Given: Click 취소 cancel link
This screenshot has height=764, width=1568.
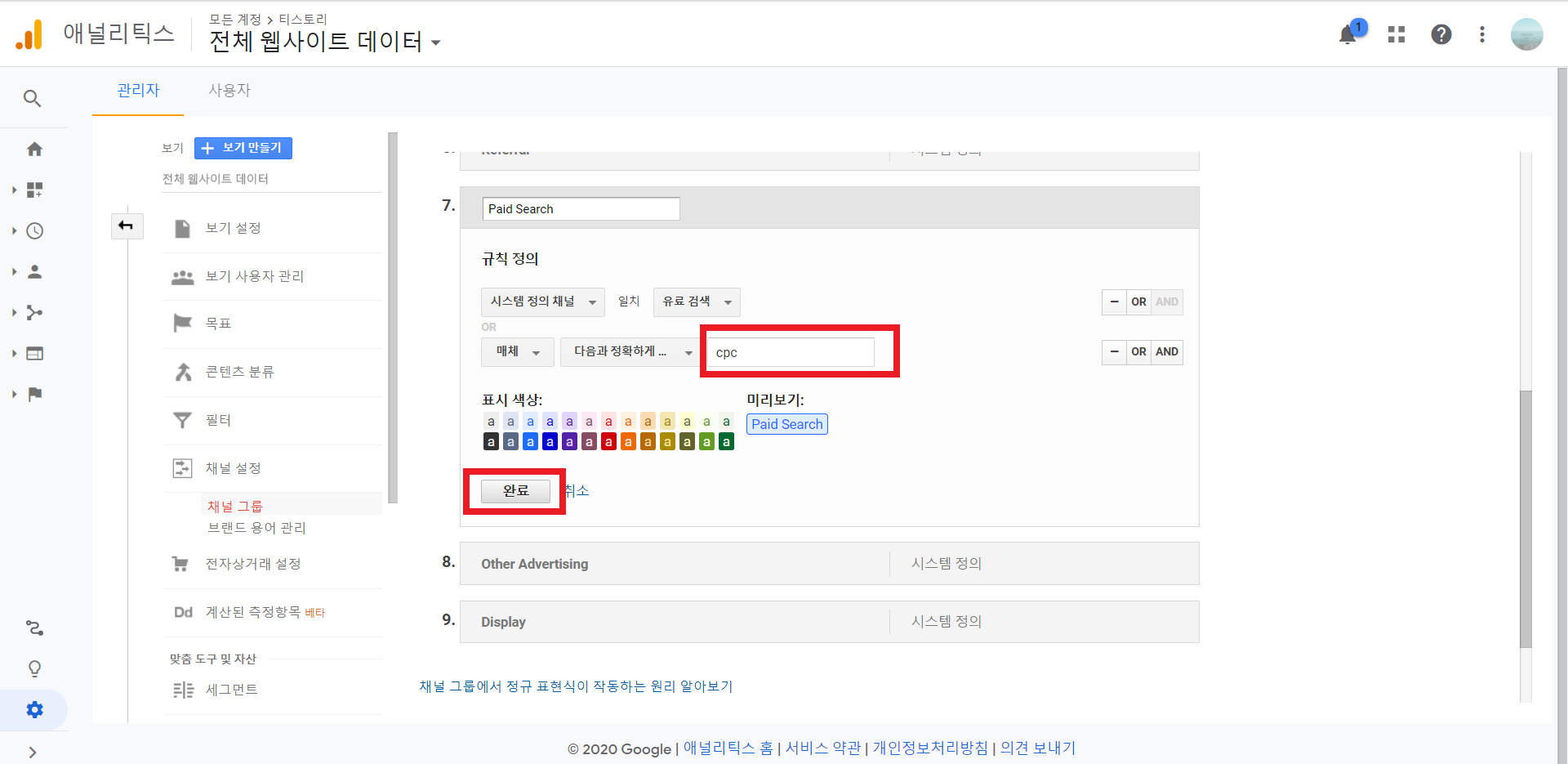Looking at the screenshot, I should tap(577, 490).
